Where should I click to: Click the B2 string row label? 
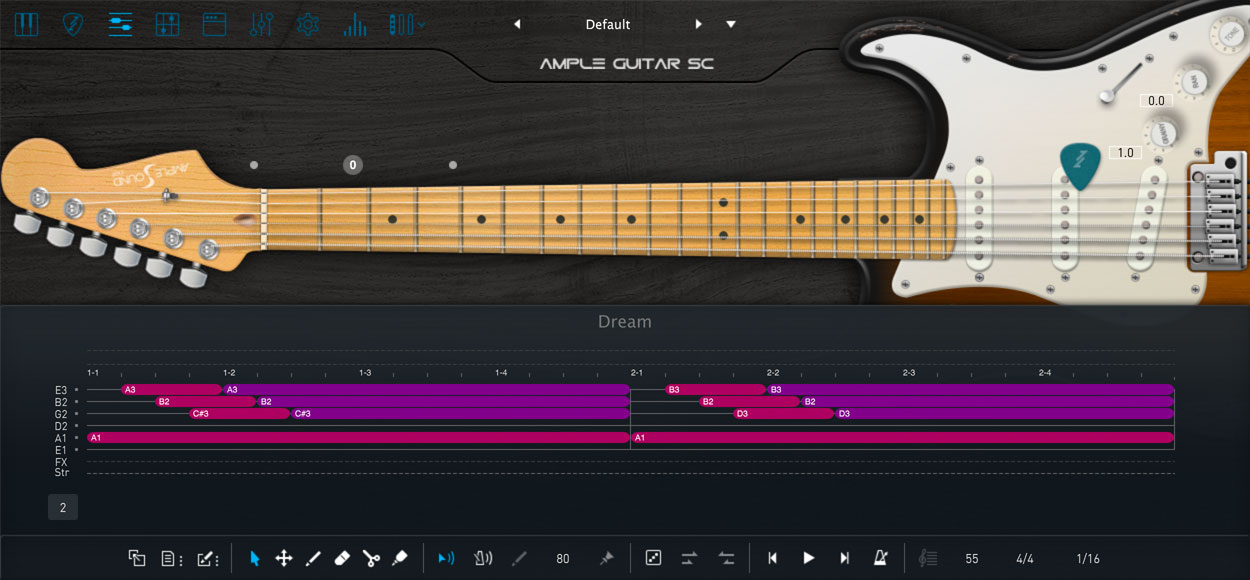pyautogui.click(x=61, y=402)
